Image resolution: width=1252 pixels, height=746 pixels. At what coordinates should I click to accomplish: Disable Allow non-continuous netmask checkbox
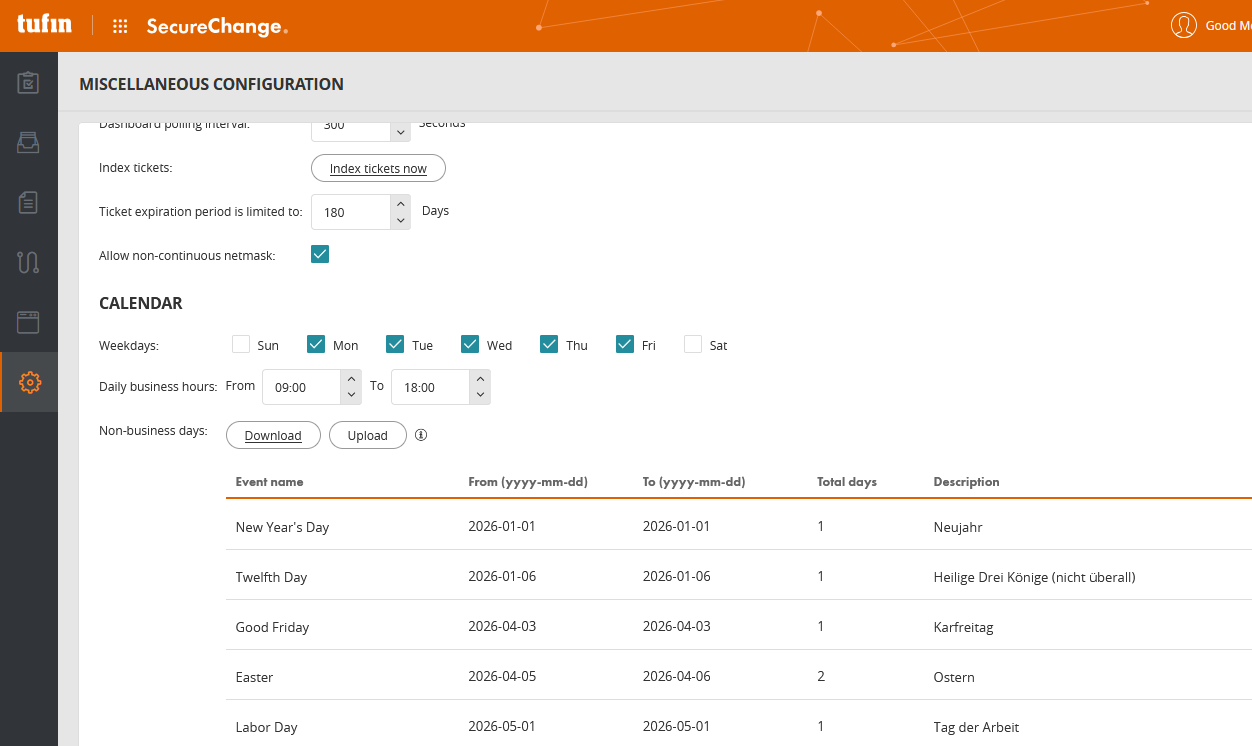point(320,254)
